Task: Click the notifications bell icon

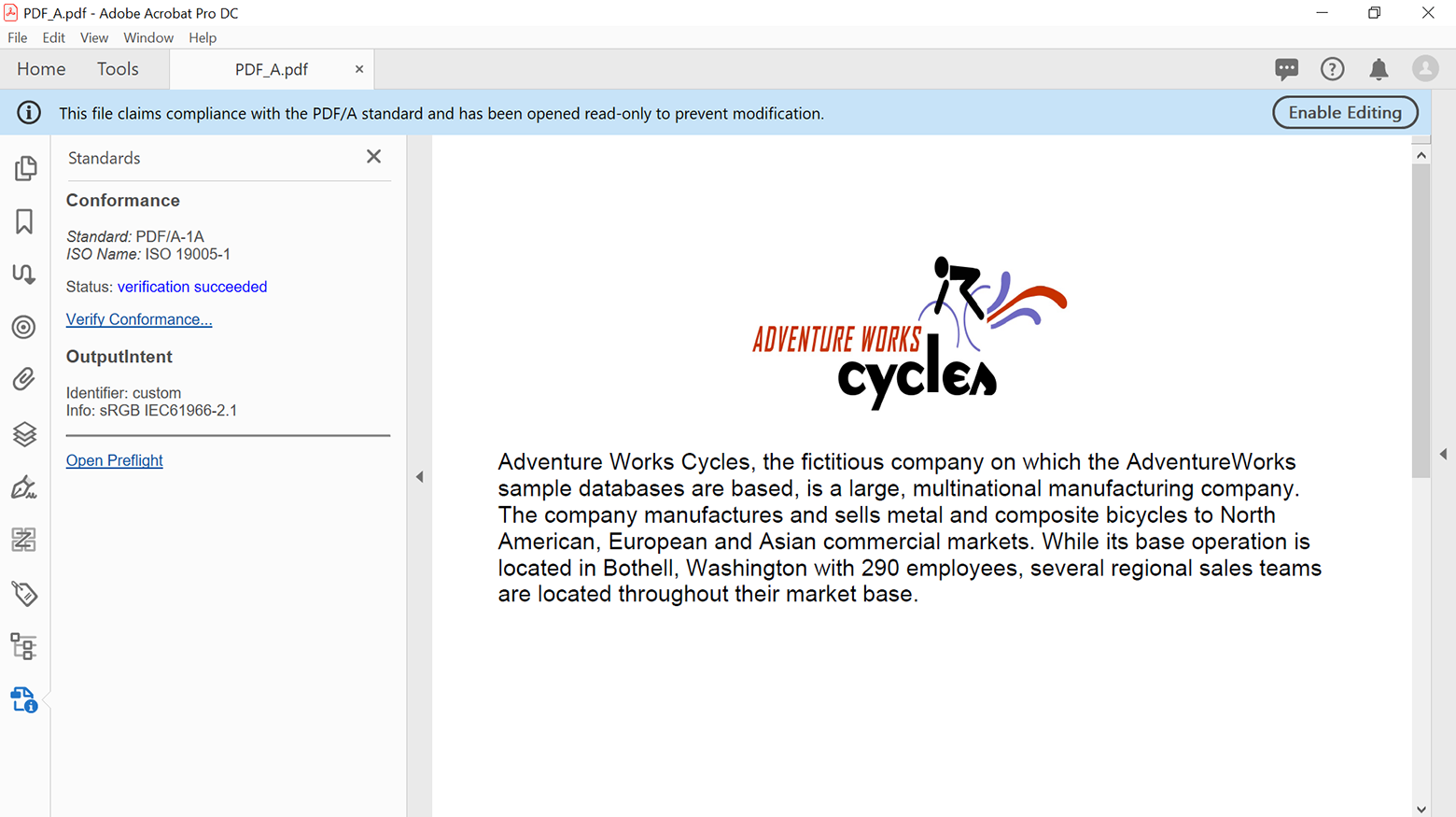Action: click(x=1378, y=69)
